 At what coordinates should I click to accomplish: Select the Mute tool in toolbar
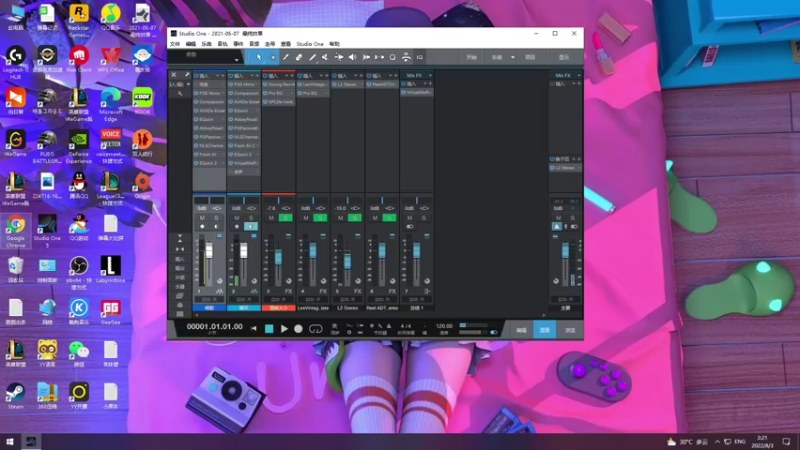click(325, 57)
